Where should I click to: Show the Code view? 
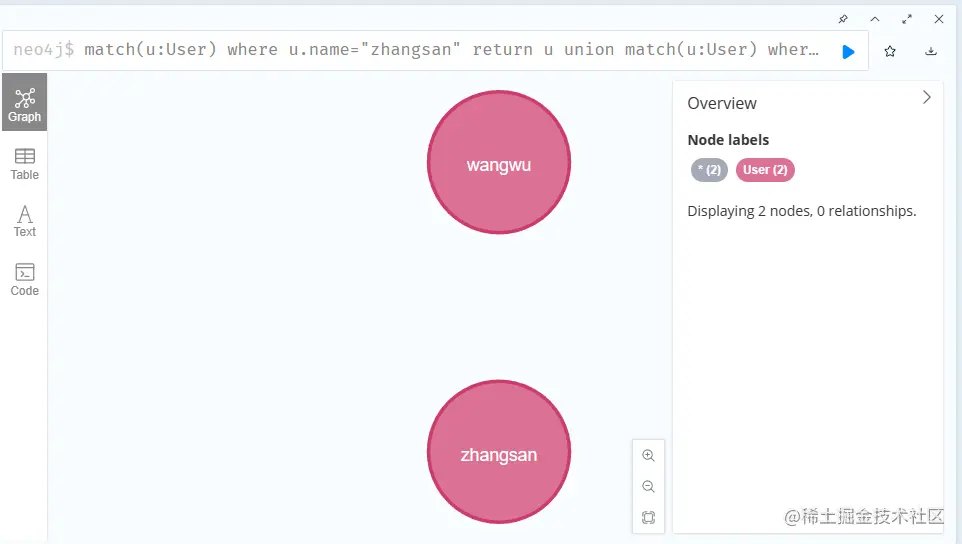click(24, 279)
